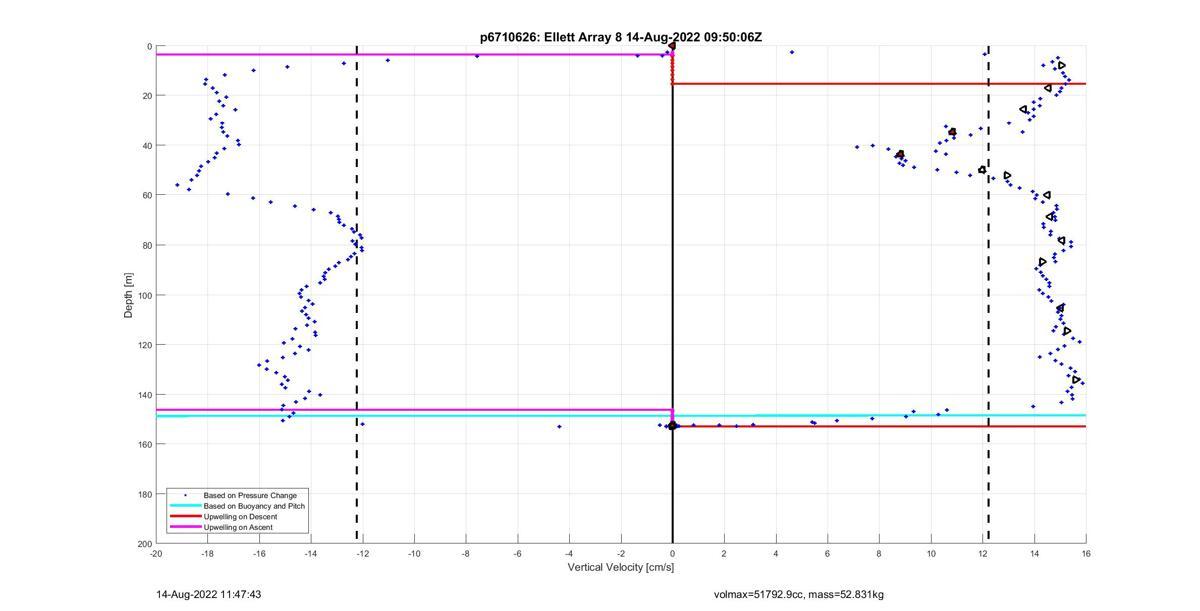Click velocity axis tick label '4'

point(776,553)
